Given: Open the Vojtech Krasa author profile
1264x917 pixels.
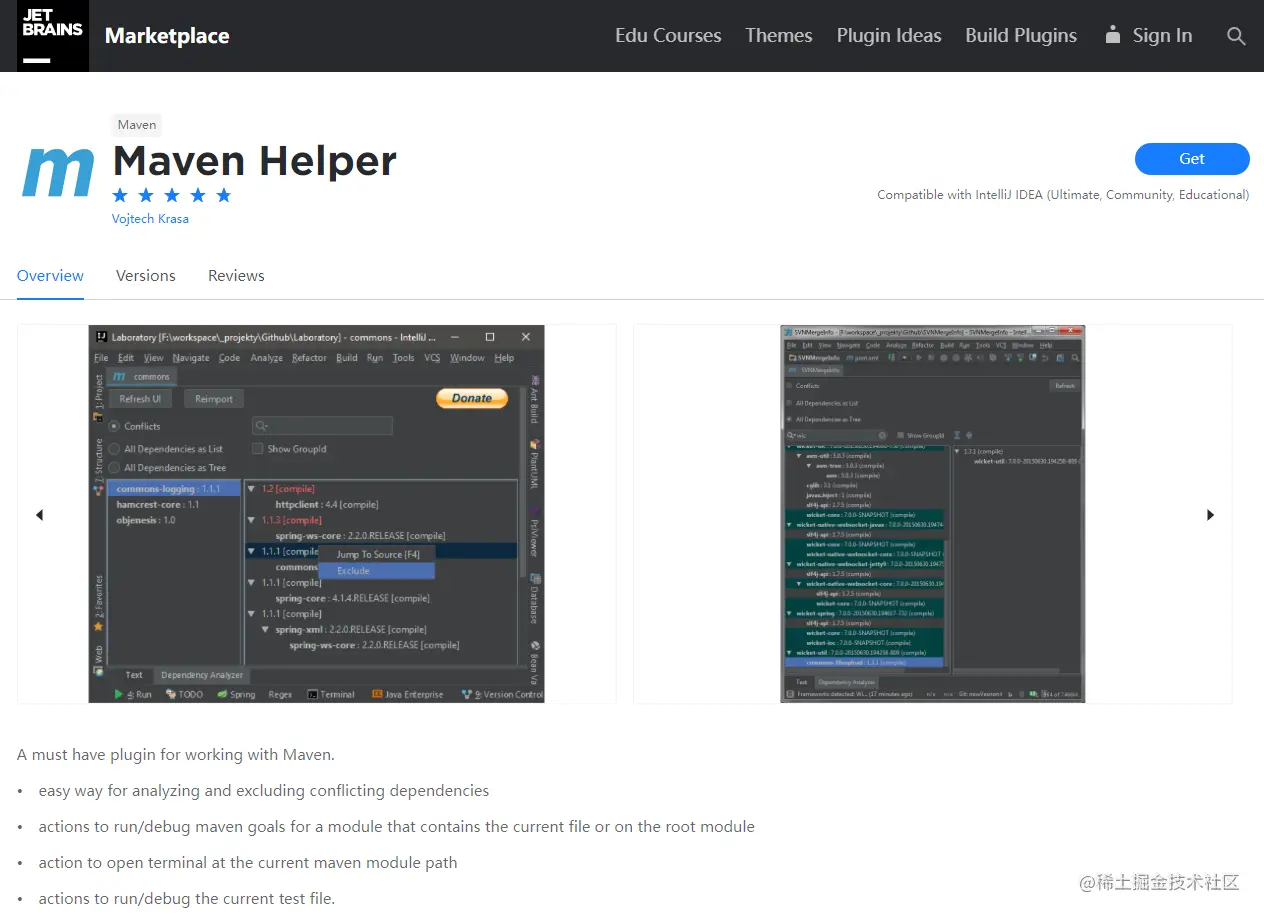Looking at the screenshot, I should [x=150, y=219].
